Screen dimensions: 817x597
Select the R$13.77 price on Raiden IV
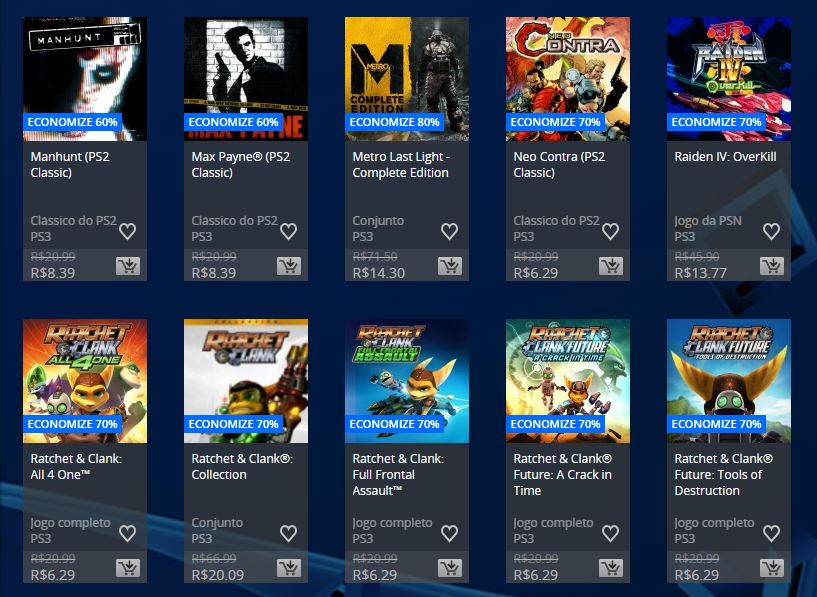click(701, 273)
